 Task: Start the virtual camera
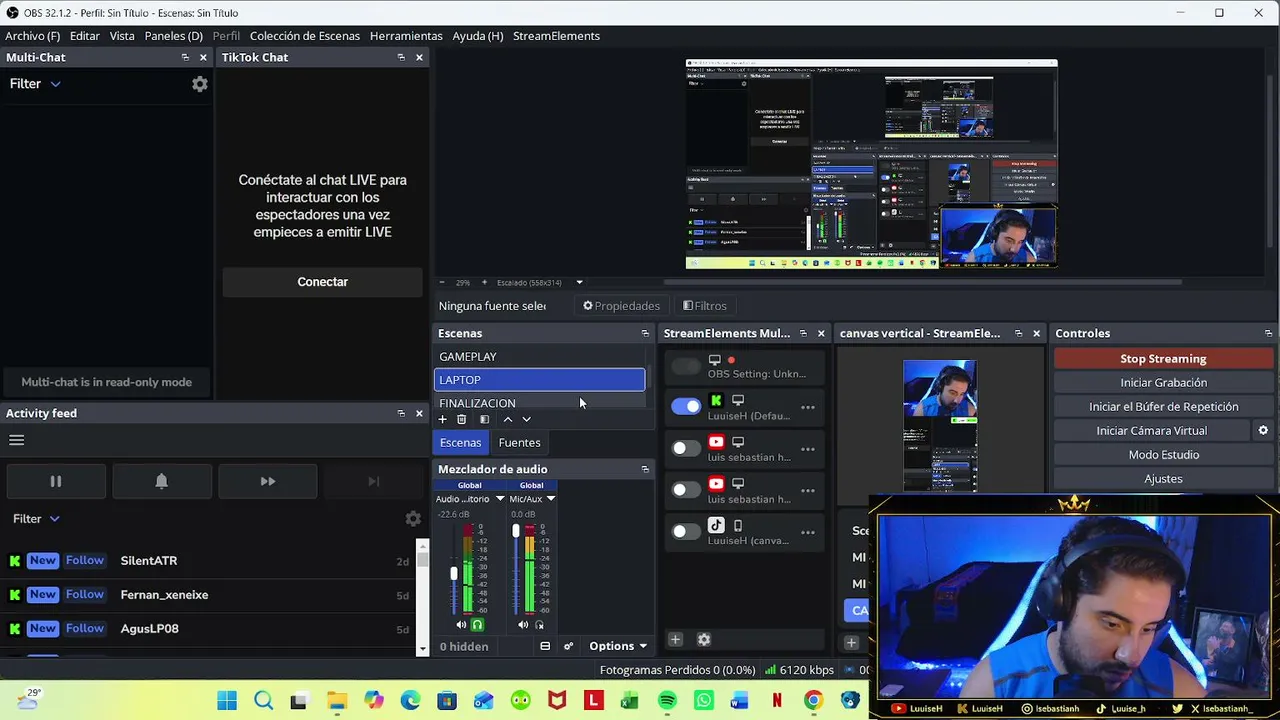[1152, 431]
